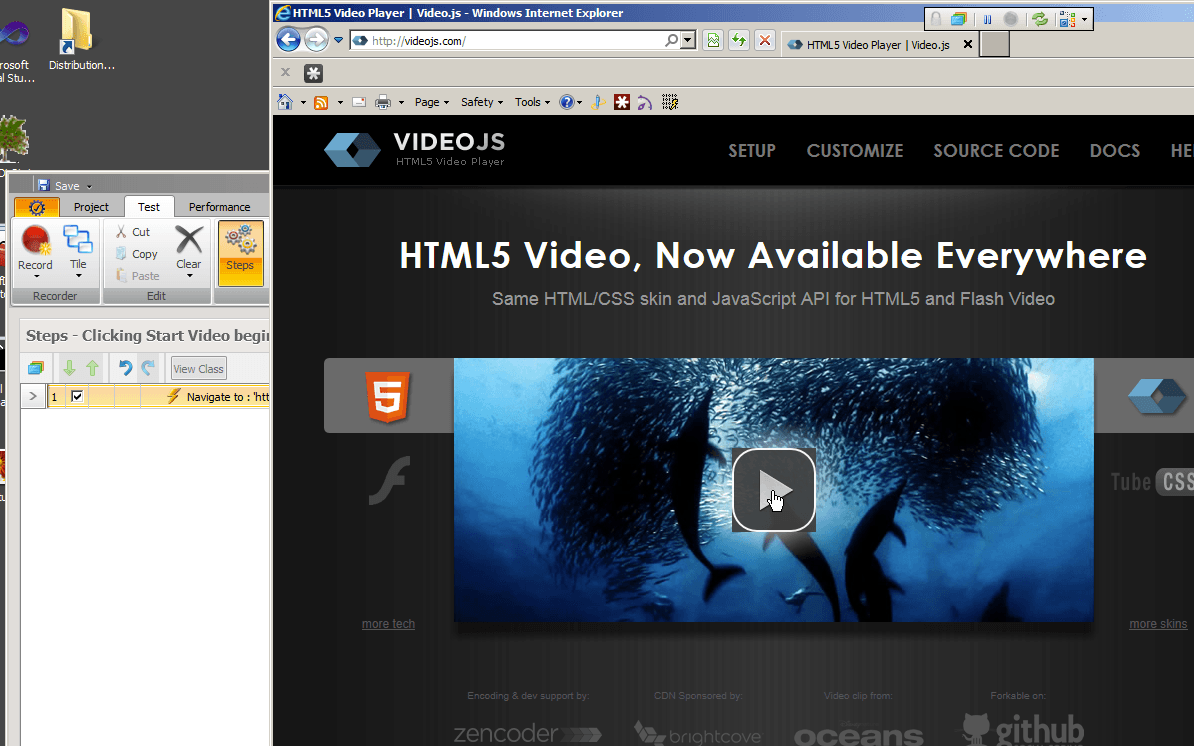Move step down with green down arrow
Viewport: 1194px width, 746px height.
(x=69, y=368)
